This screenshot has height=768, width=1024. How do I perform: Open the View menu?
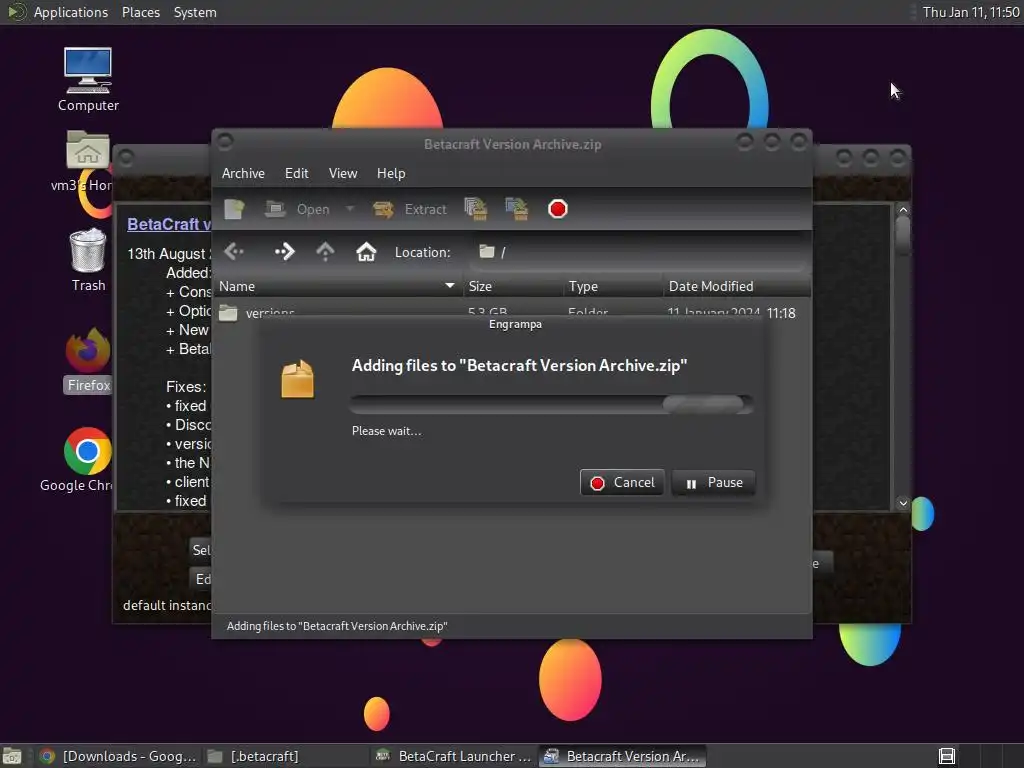tap(343, 173)
